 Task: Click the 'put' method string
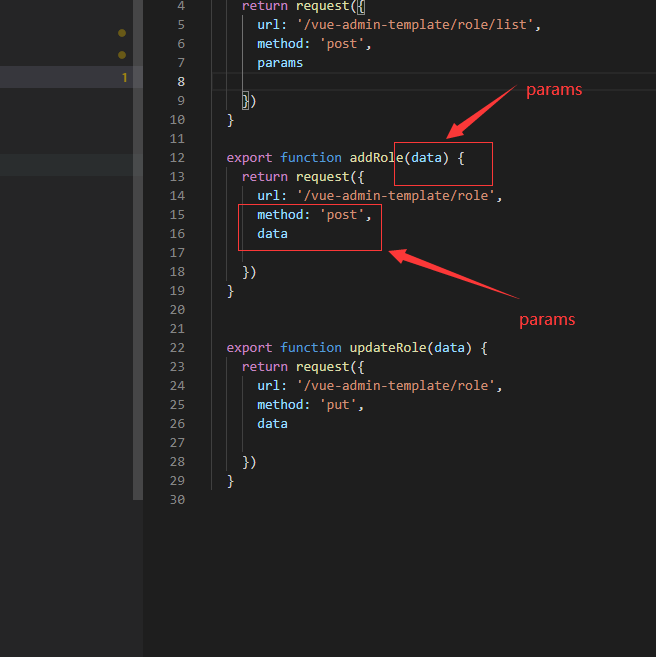click(338, 405)
